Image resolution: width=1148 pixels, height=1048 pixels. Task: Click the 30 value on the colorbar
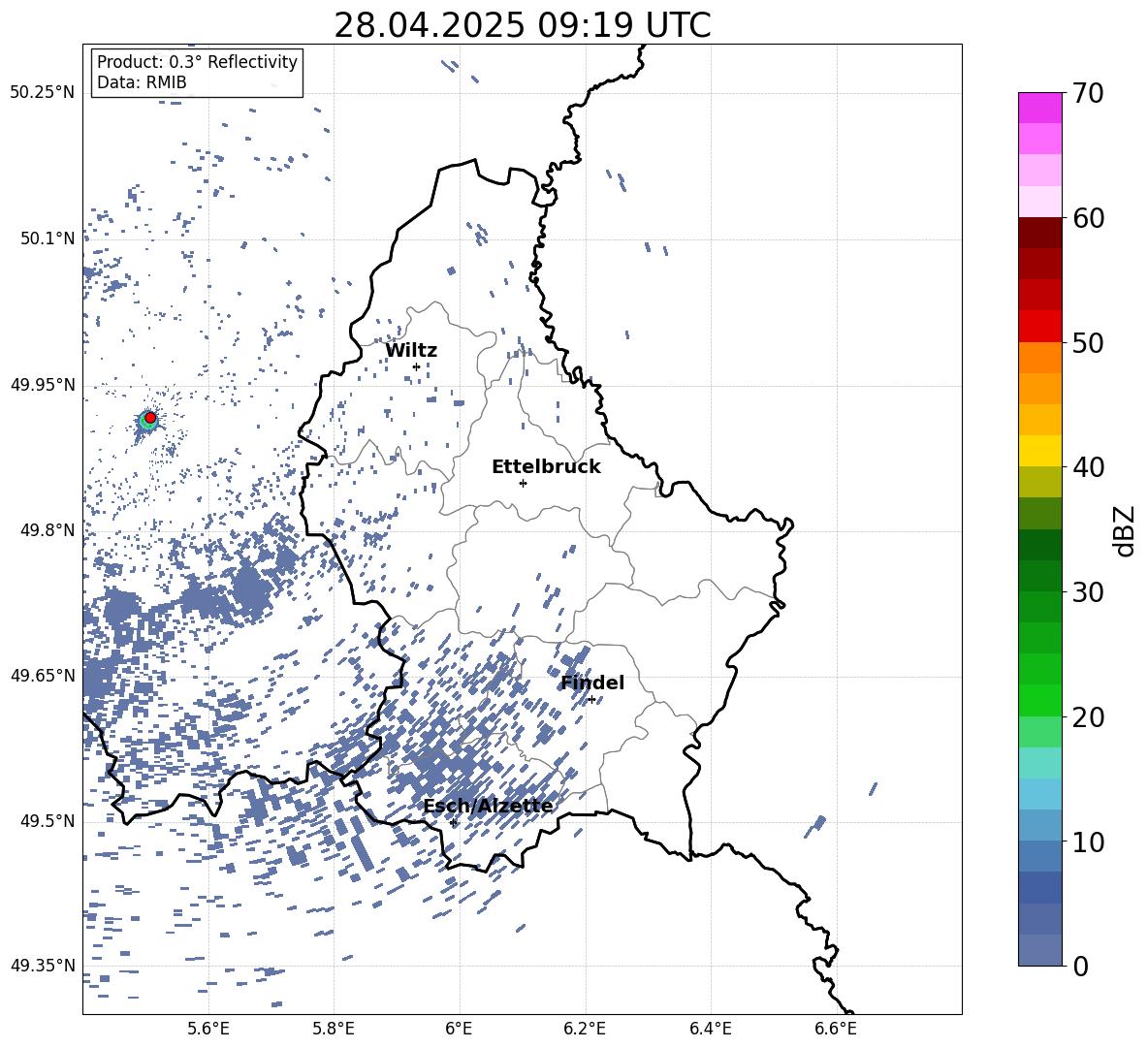[1088, 592]
